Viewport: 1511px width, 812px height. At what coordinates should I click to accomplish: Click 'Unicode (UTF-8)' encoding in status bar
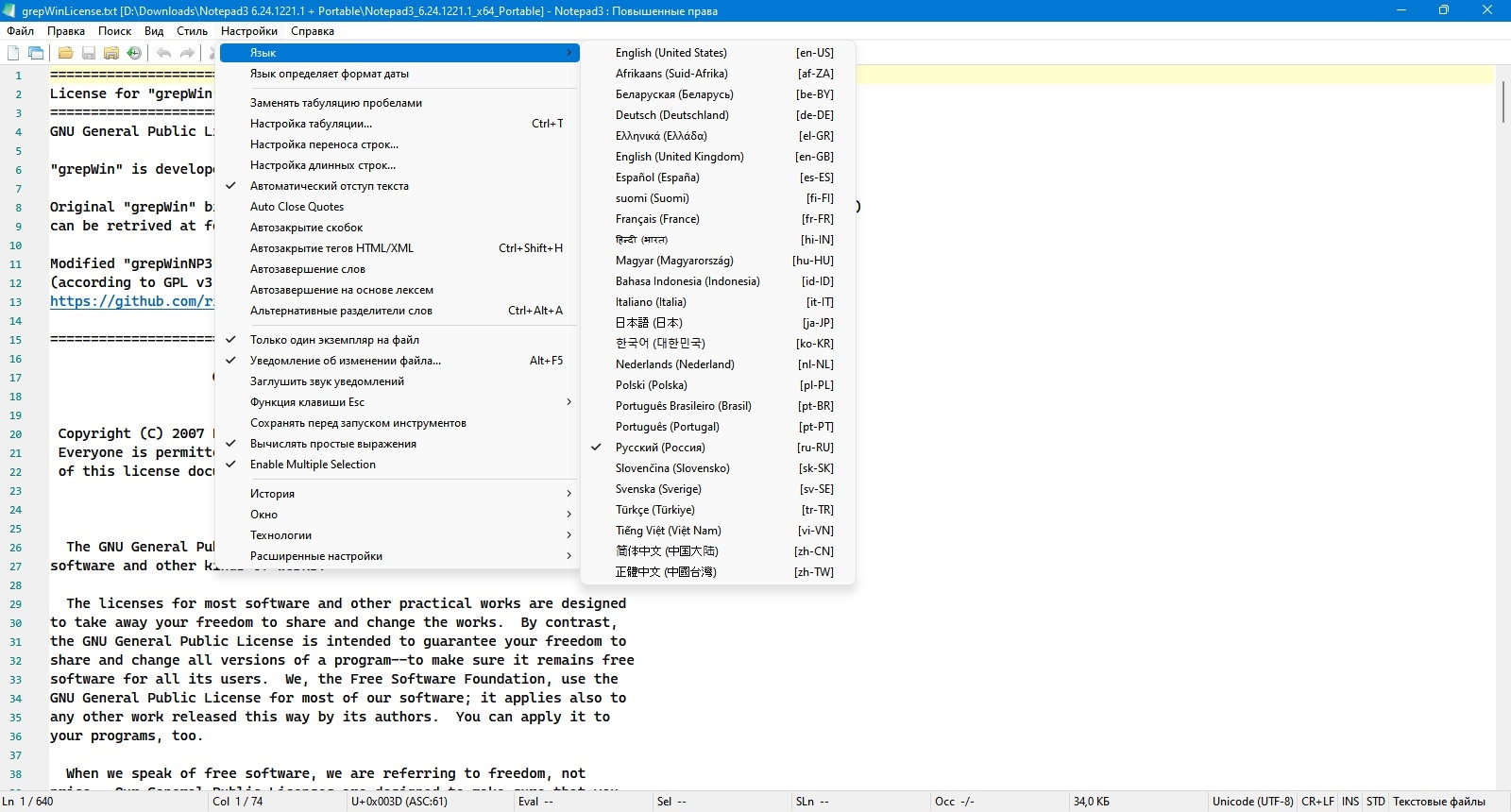pyautogui.click(x=1252, y=802)
